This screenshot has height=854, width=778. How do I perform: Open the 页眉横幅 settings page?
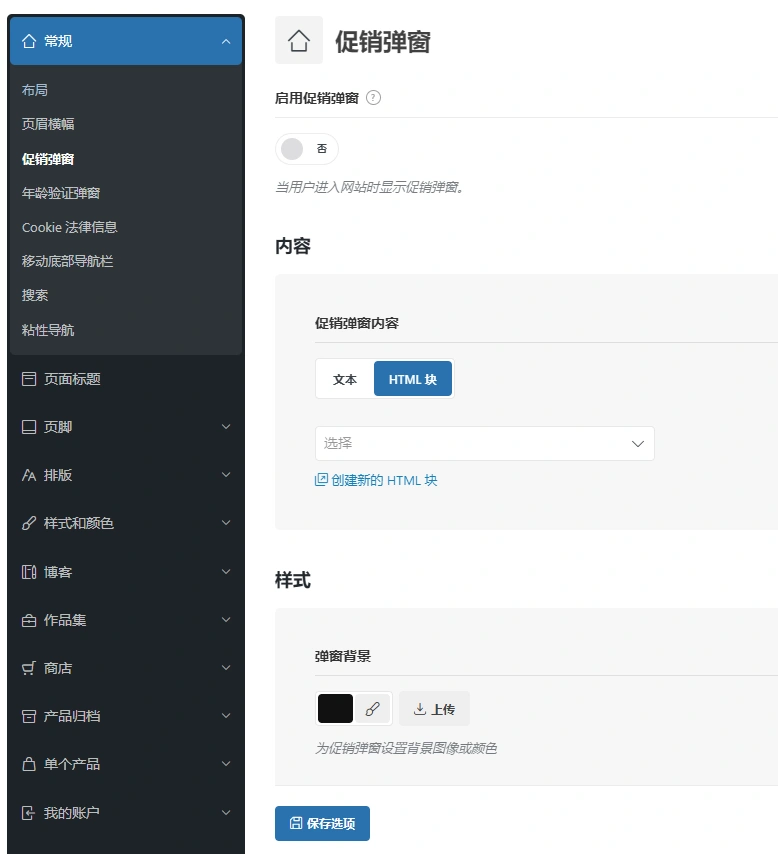[48, 124]
